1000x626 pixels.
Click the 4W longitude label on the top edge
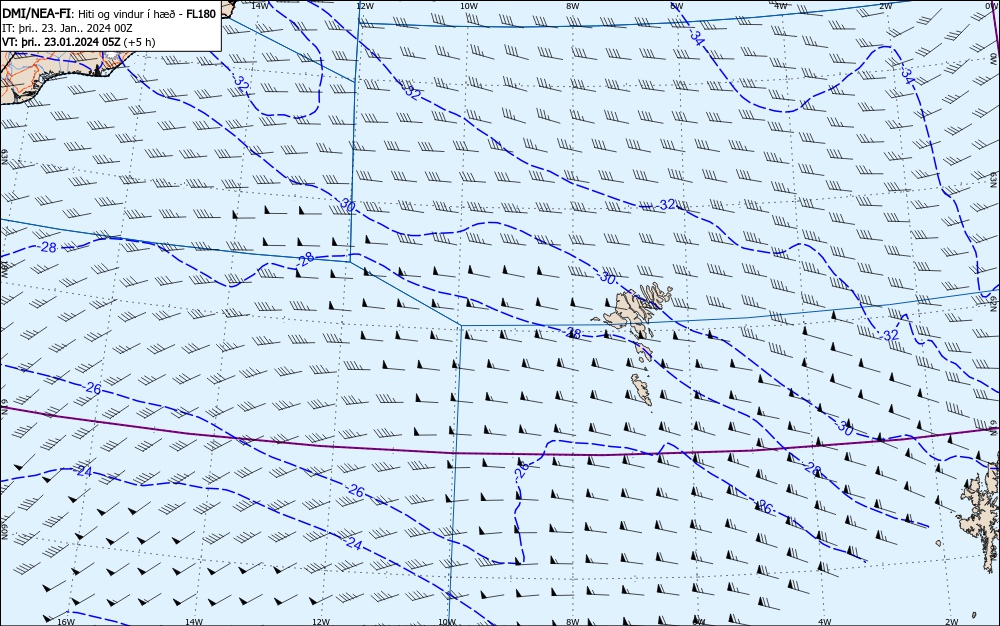coord(781,6)
